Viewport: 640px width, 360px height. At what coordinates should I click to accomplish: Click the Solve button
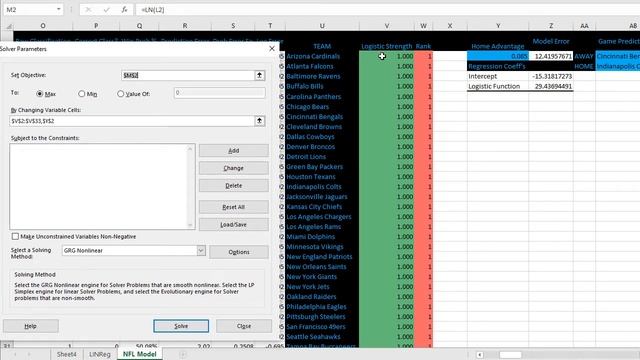coord(181,326)
